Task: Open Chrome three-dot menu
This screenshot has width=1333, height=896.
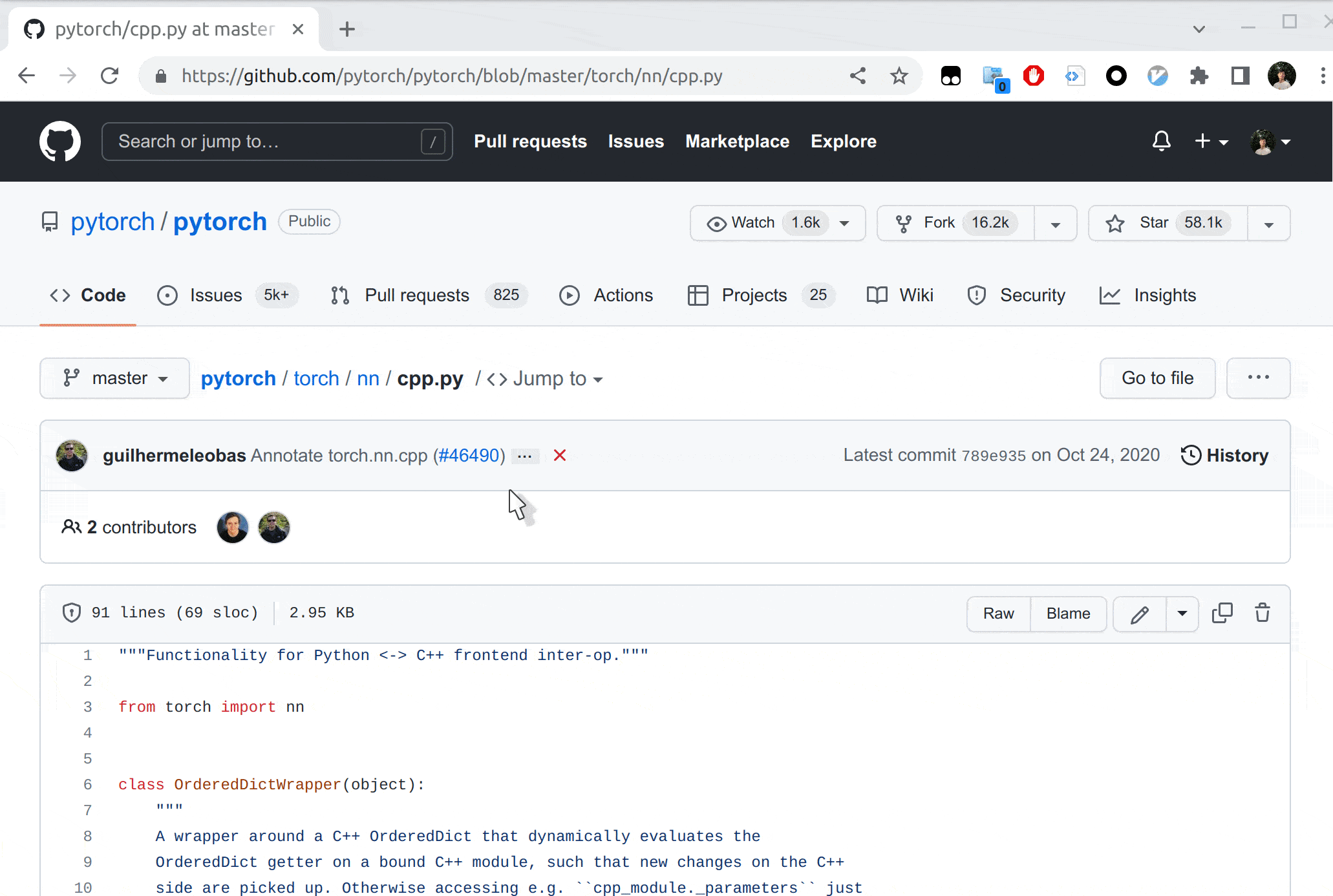Action: pyautogui.click(x=1323, y=76)
